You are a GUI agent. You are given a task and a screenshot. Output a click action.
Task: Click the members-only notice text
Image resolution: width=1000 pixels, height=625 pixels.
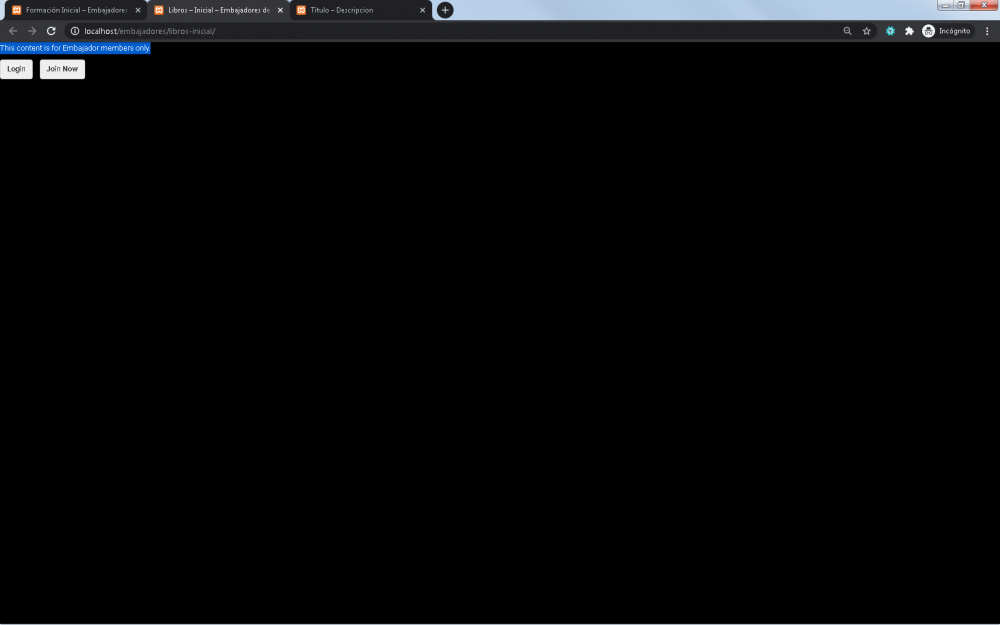click(75, 48)
